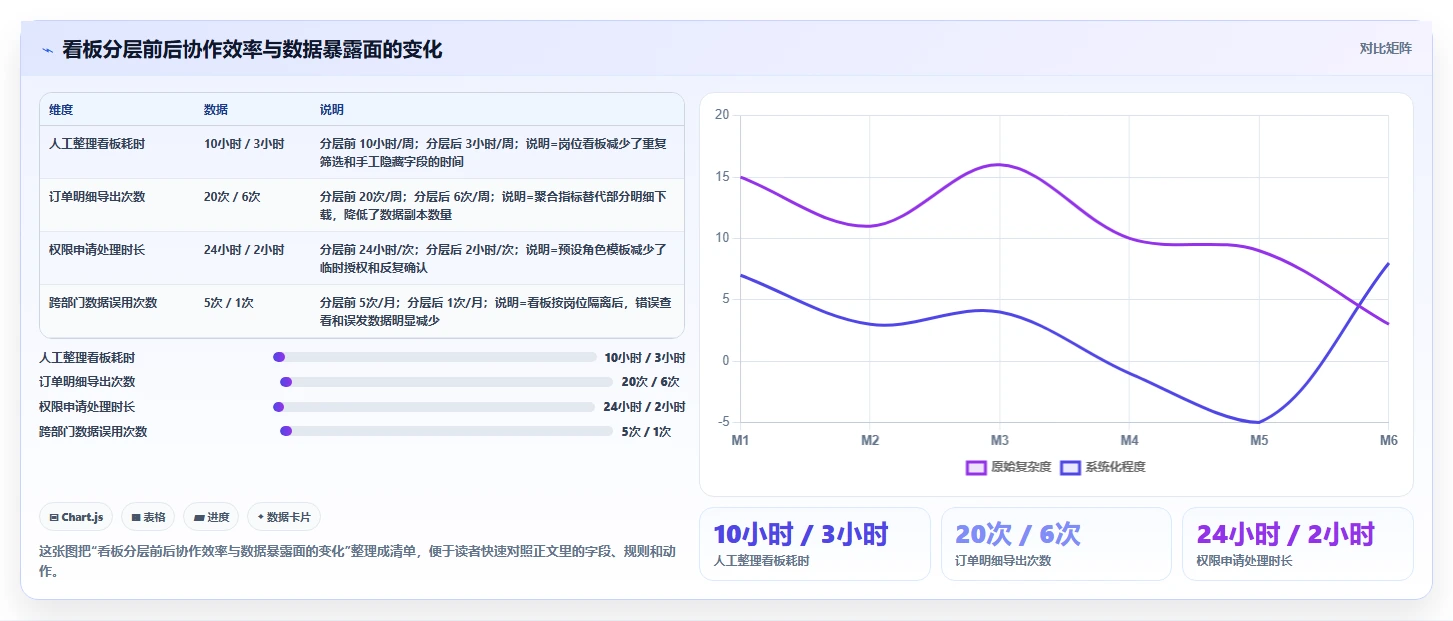Click the blue line low point at M5
Image resolution: width=1453 pixels, height=621 pixels.
[1259, 422]
